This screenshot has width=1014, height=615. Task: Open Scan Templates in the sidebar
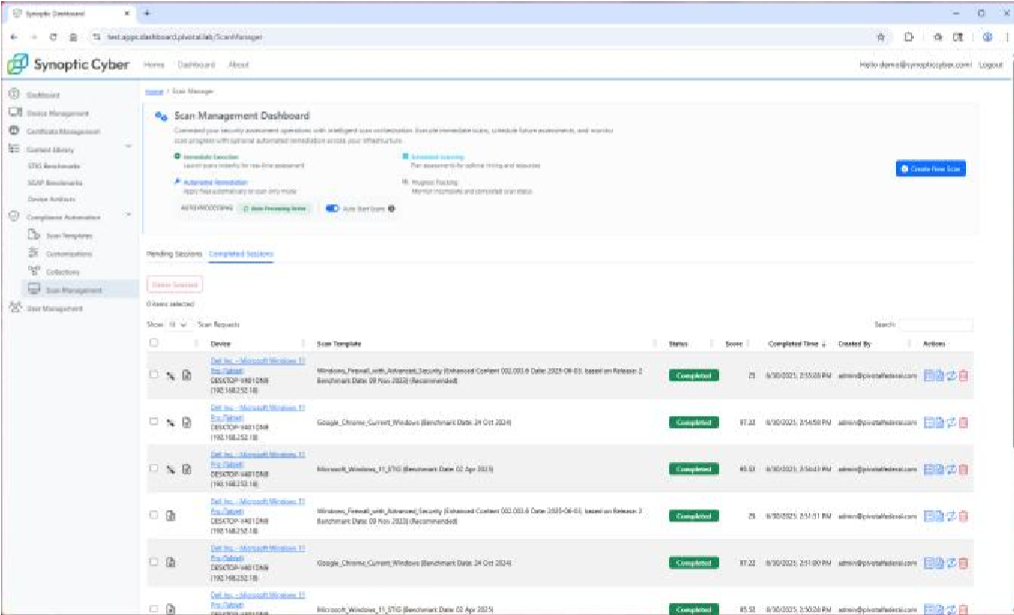point(68,235)
